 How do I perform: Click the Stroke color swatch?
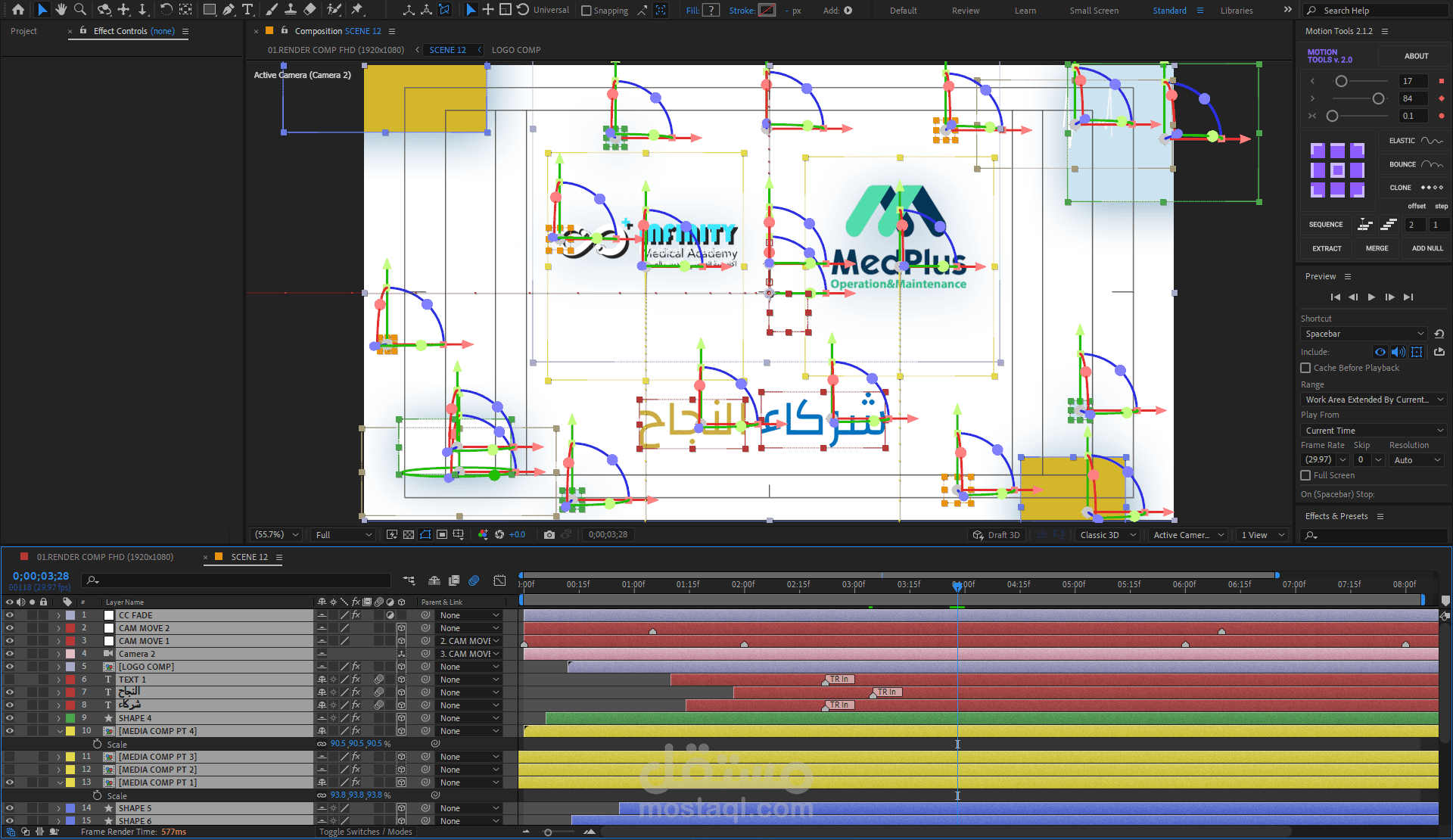(x=767, y=10)
